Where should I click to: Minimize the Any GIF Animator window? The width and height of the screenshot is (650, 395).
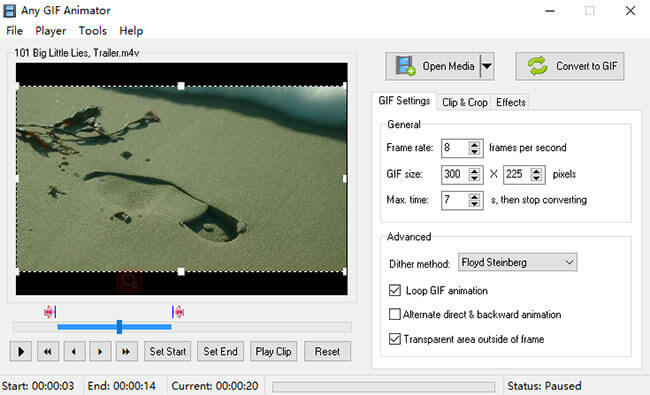point(550,11)
